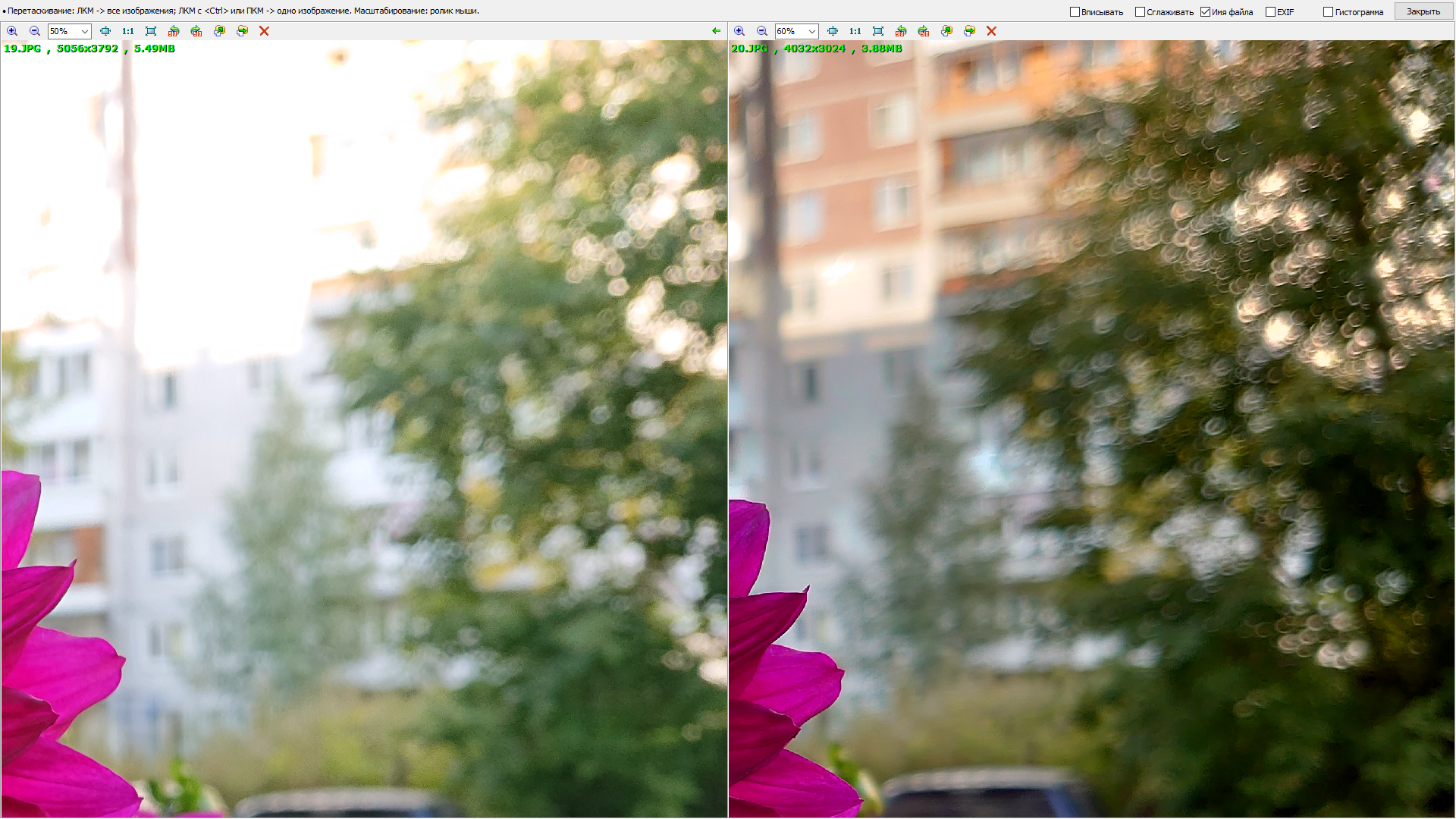Center the right image in view
Screen dimensions: 1456x819
click(x=833, y=31)
